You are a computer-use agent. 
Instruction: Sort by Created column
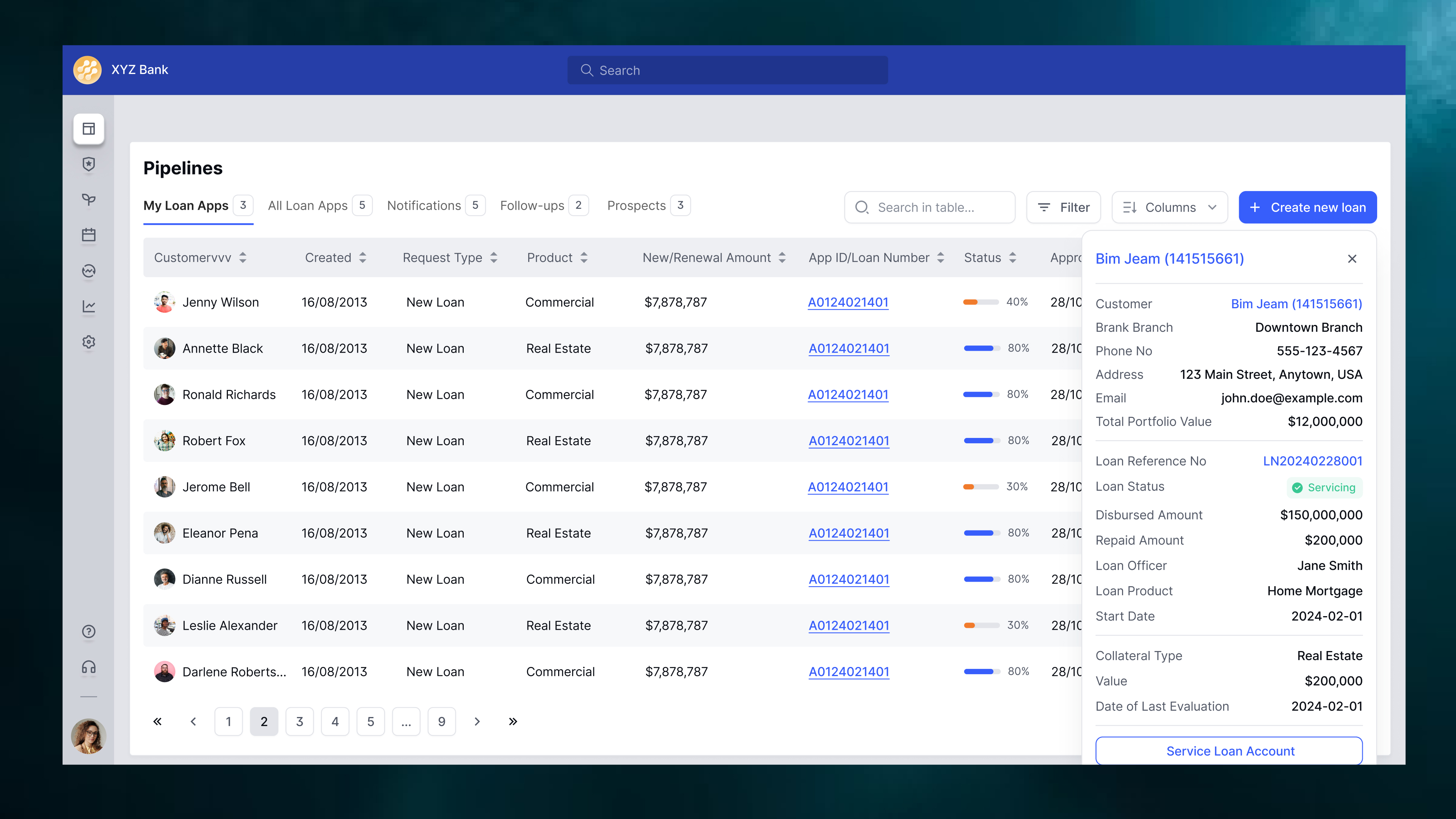click(363, 258)
